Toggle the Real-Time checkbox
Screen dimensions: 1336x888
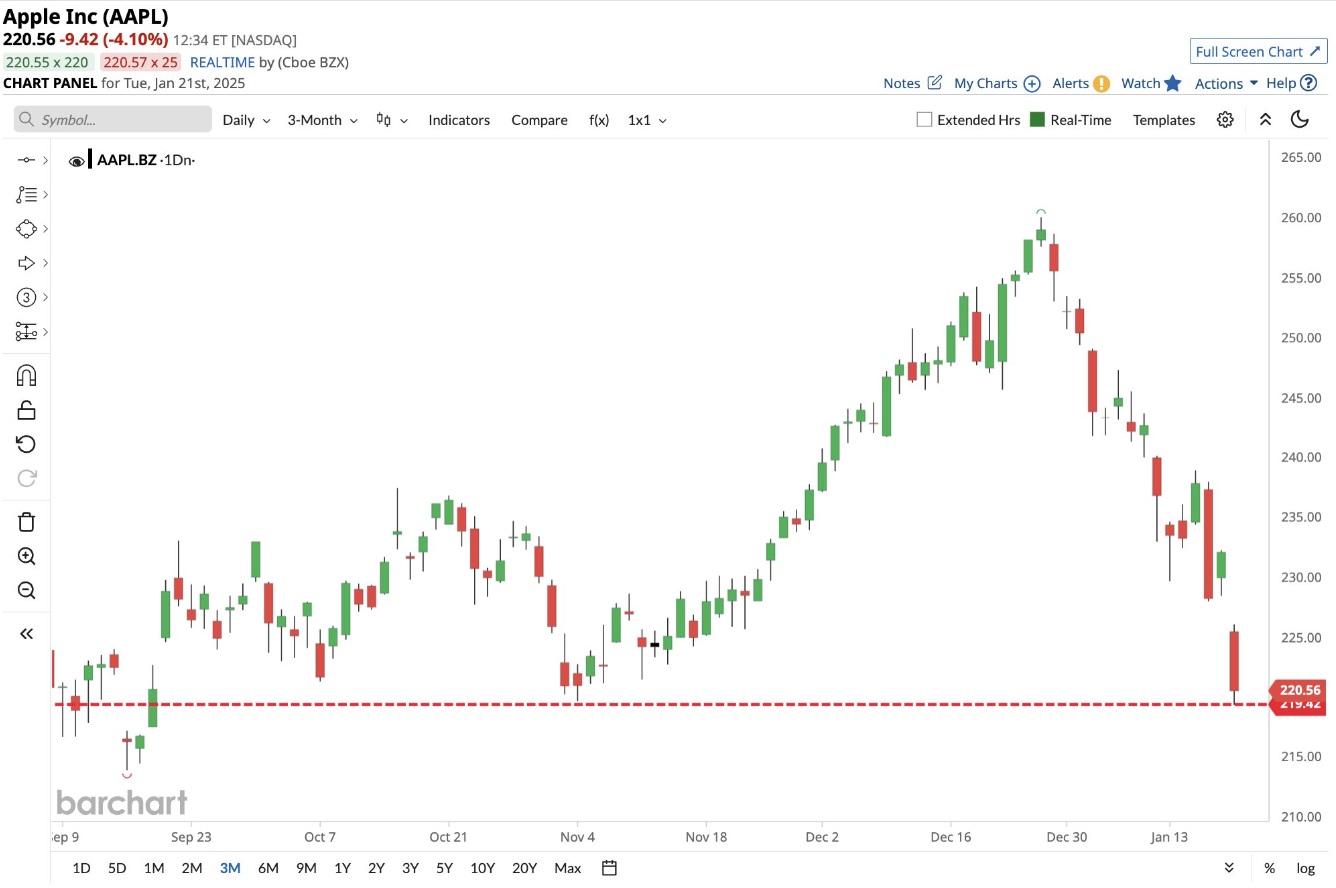1037,120
